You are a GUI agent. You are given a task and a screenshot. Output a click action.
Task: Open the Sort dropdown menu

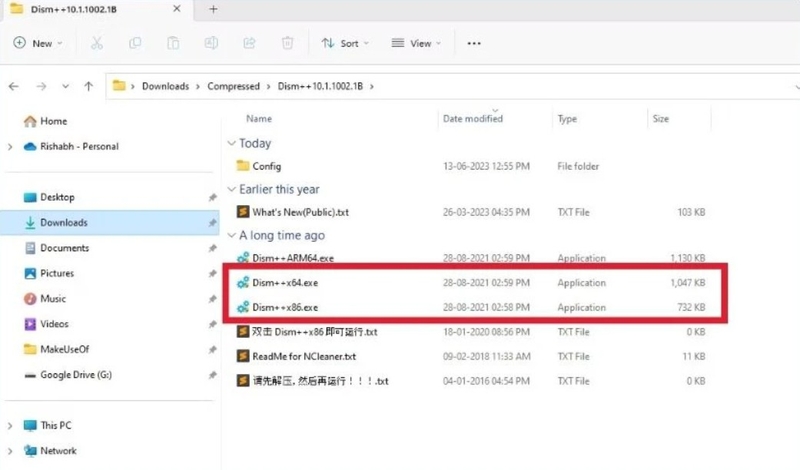(345, 43)
